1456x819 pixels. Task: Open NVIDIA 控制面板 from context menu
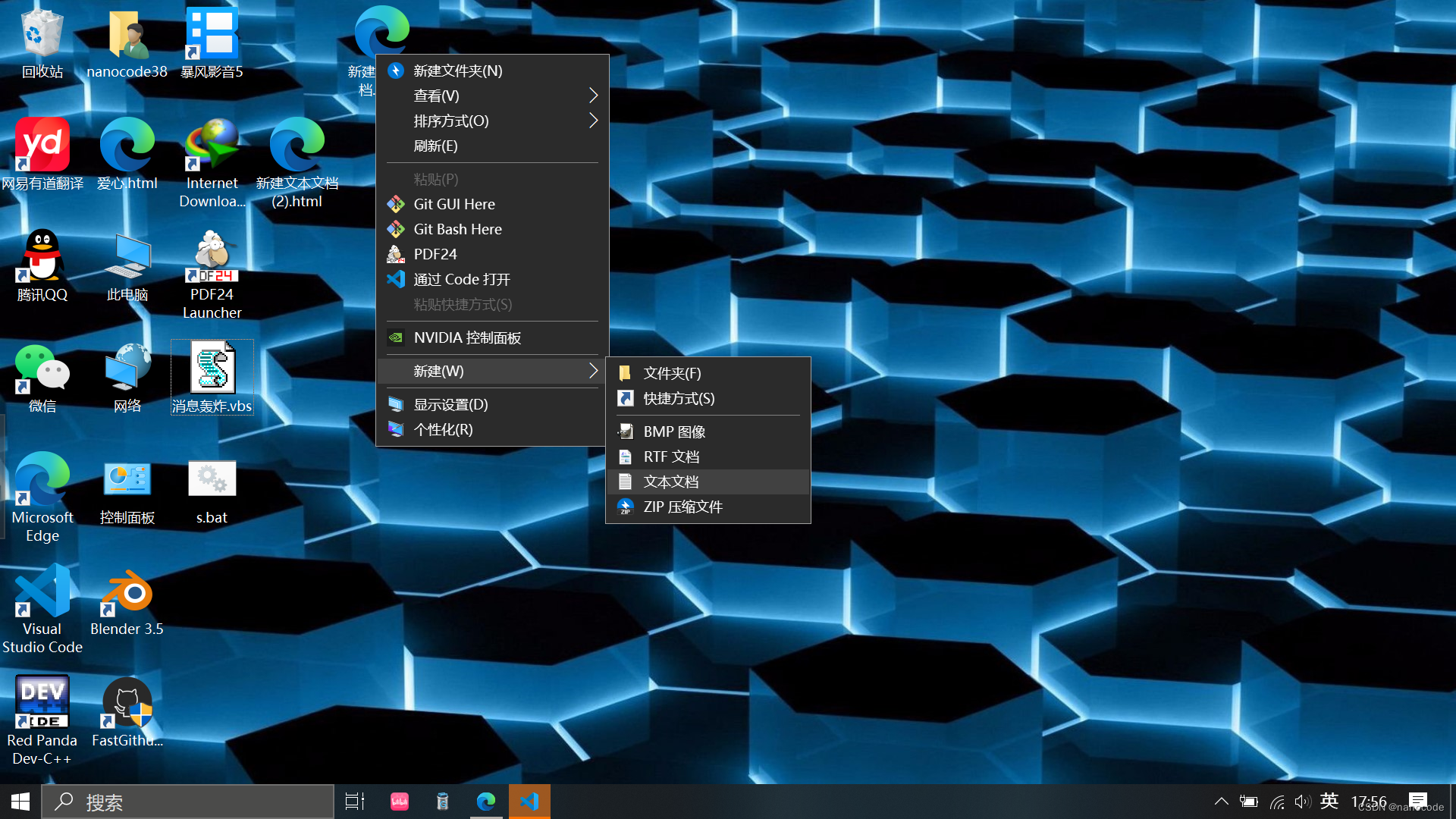pyautogui.click(x=493, y=337)
